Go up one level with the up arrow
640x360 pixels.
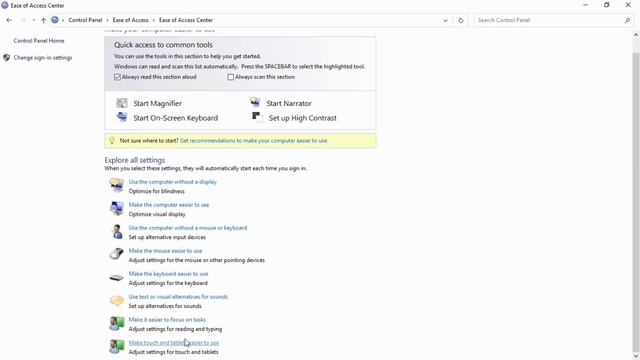tap(43, 20)
